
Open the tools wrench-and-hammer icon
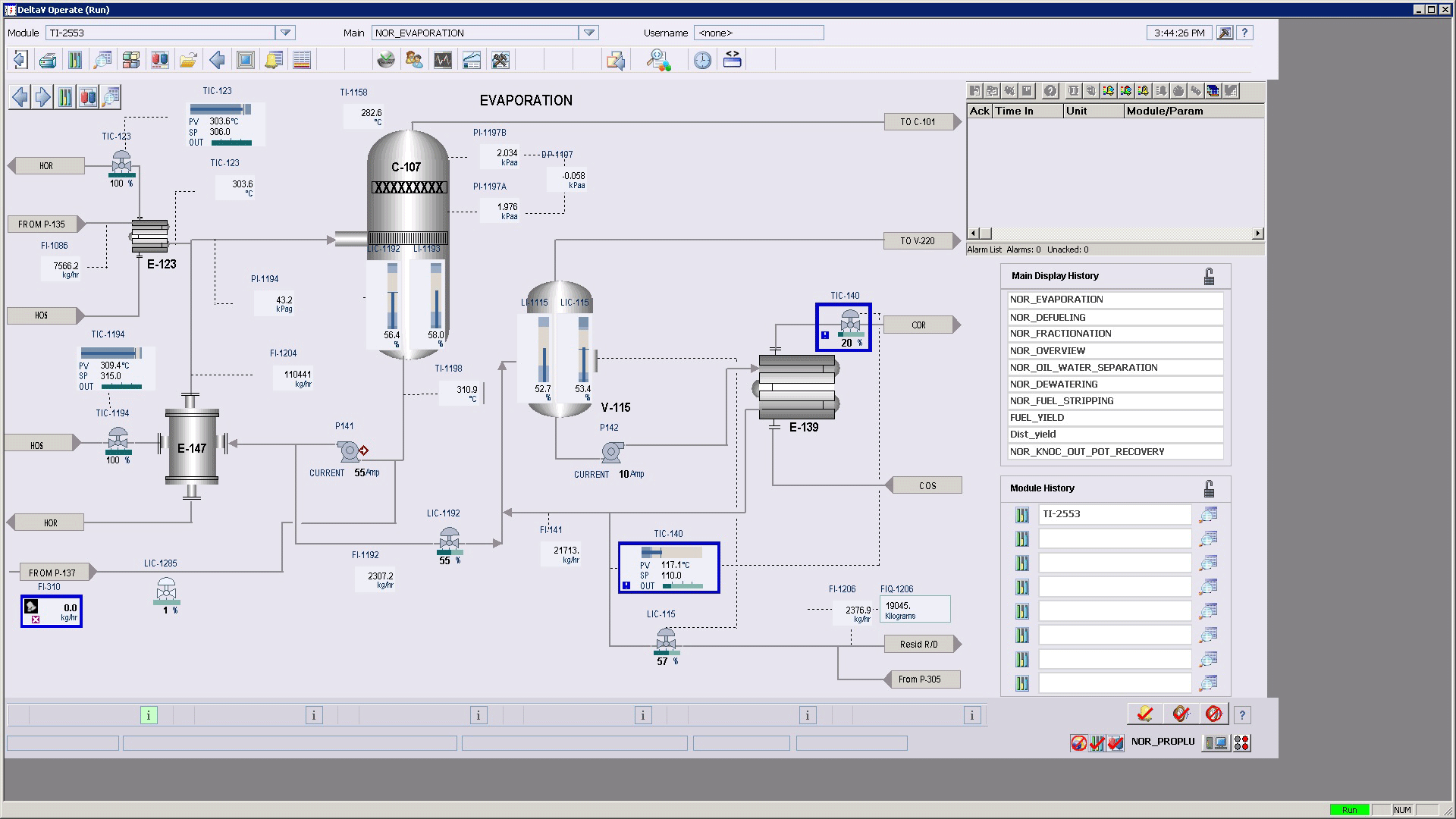(500, 60)
